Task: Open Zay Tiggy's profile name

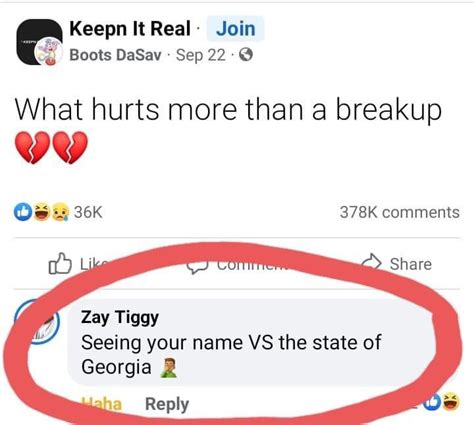Action: 120,317
